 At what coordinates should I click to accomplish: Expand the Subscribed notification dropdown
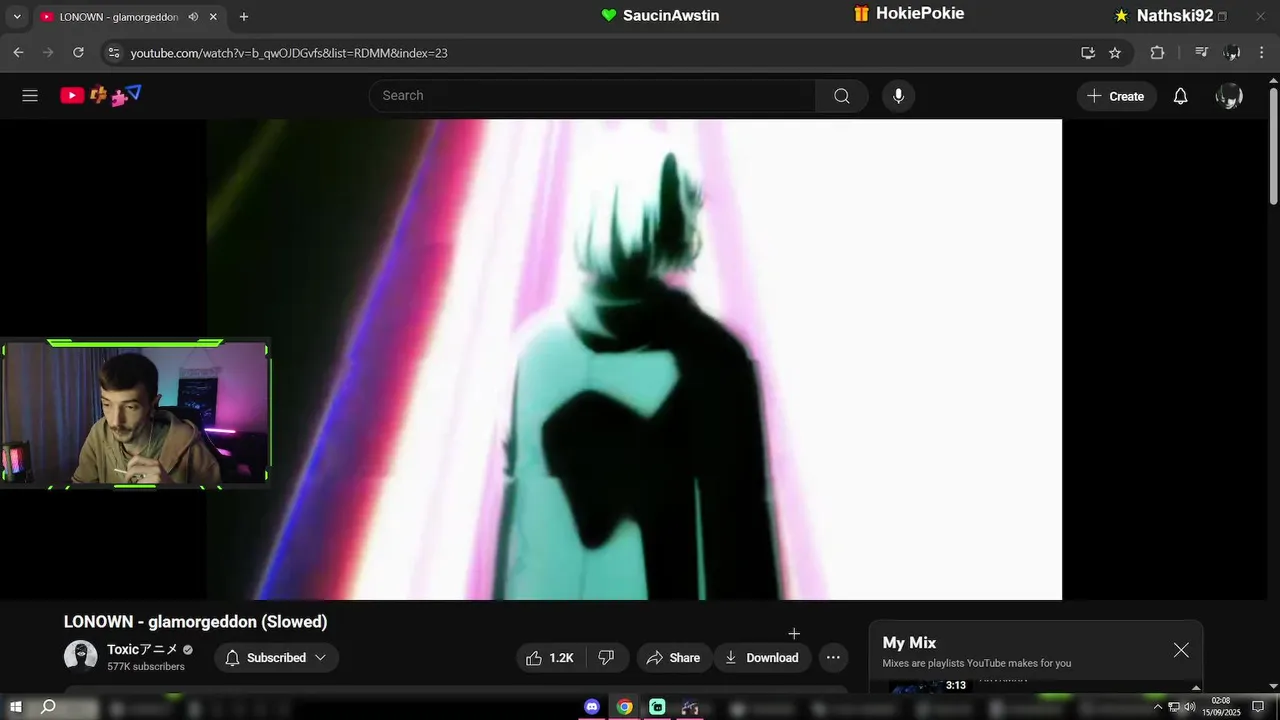click(277, 658)
